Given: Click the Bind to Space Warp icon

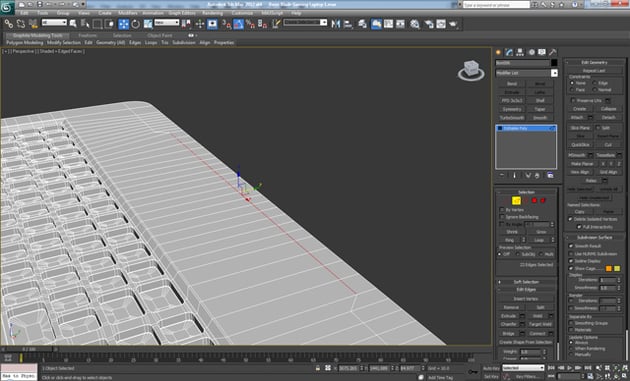Looking at the screenshot, I should [33, 24].
